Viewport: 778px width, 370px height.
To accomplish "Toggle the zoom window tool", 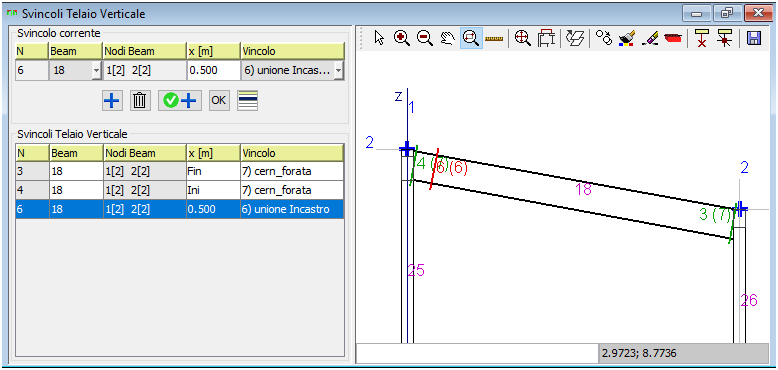I will (x=471, y=38).
